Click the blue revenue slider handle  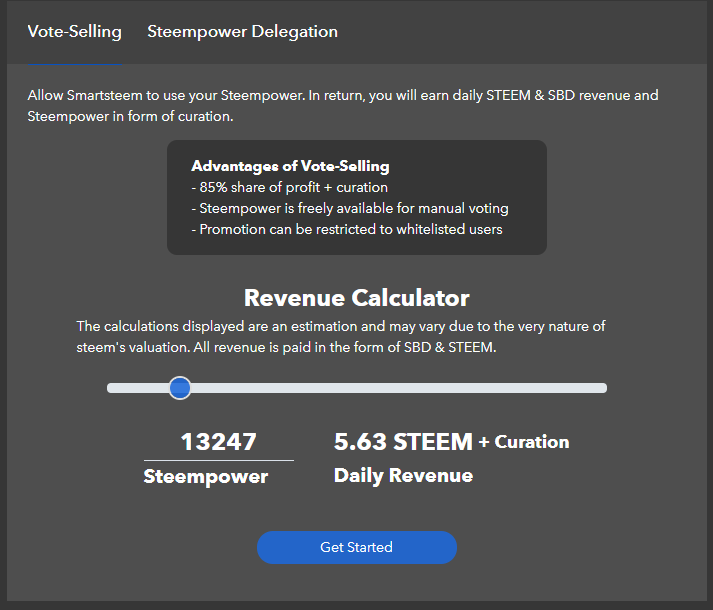[180, 388]
